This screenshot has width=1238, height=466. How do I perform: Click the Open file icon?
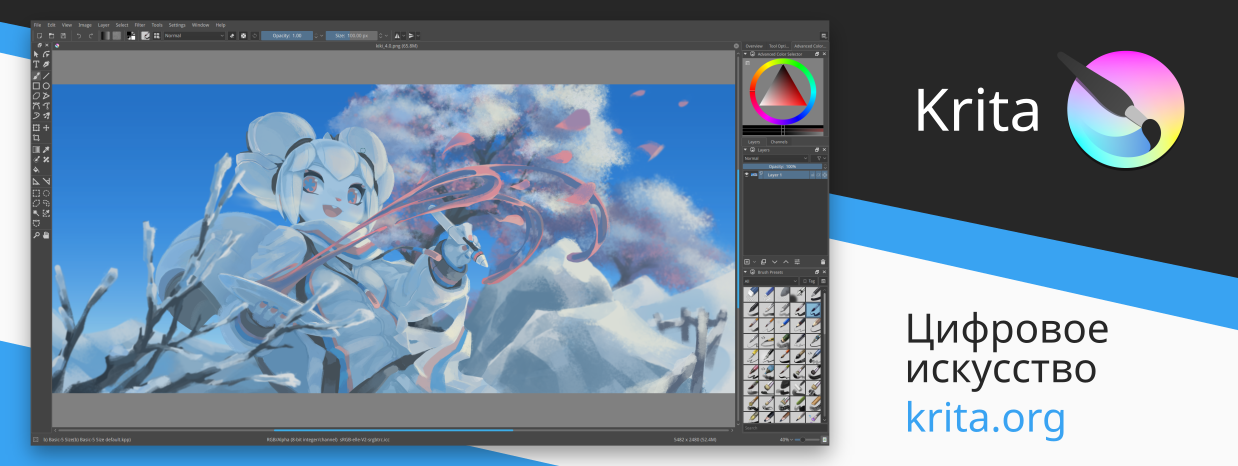tap(51, 36)
